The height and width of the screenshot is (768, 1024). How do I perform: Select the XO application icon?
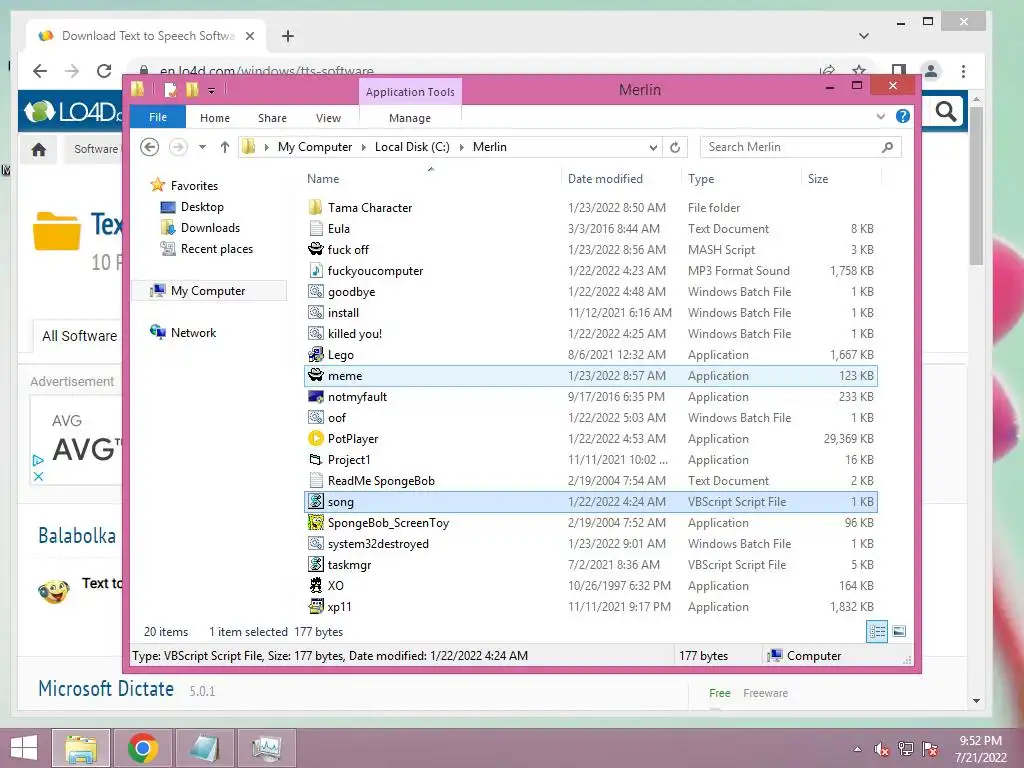click(x=315, y=586)
